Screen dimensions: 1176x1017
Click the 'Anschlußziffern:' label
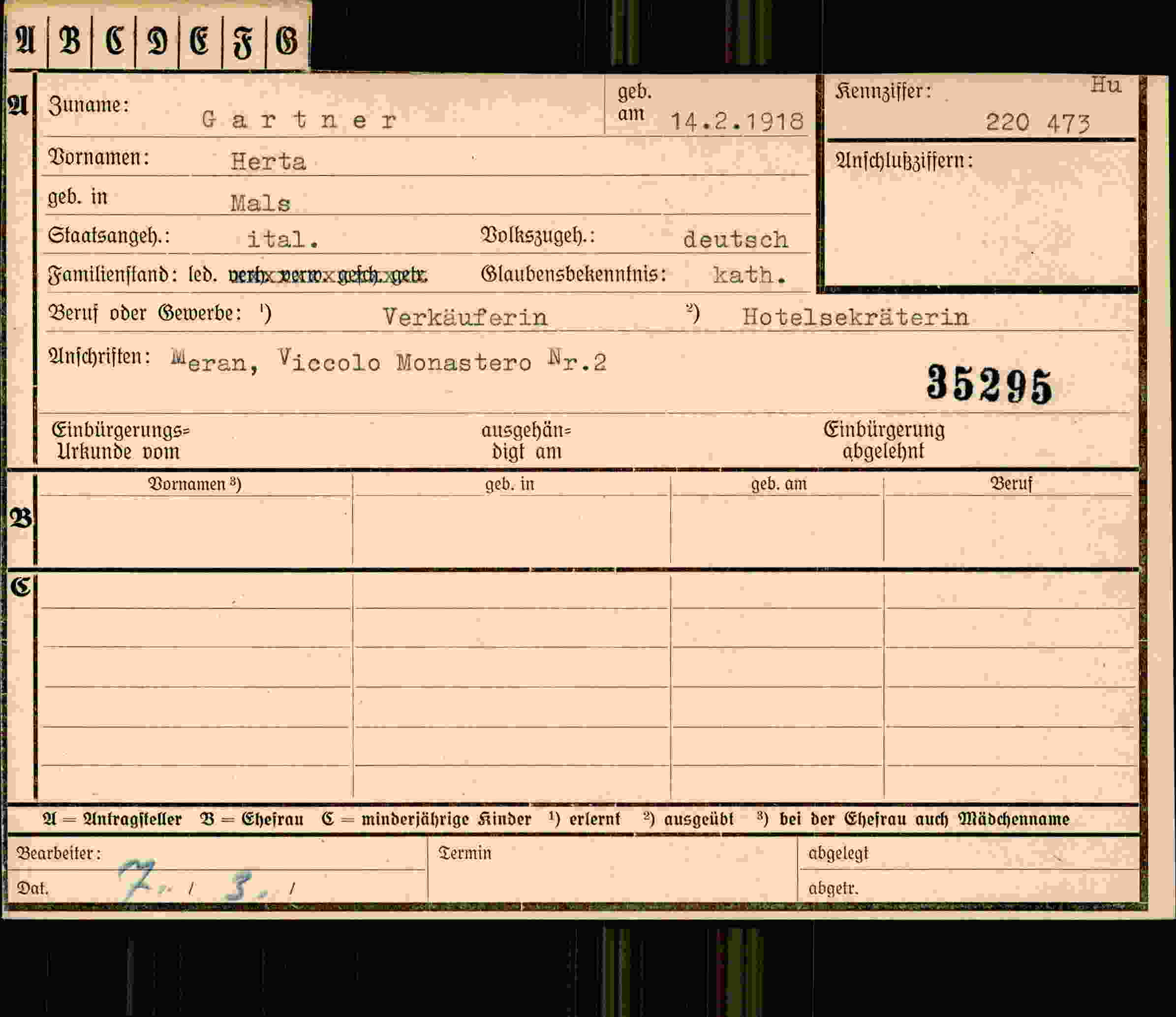point(904,161)
